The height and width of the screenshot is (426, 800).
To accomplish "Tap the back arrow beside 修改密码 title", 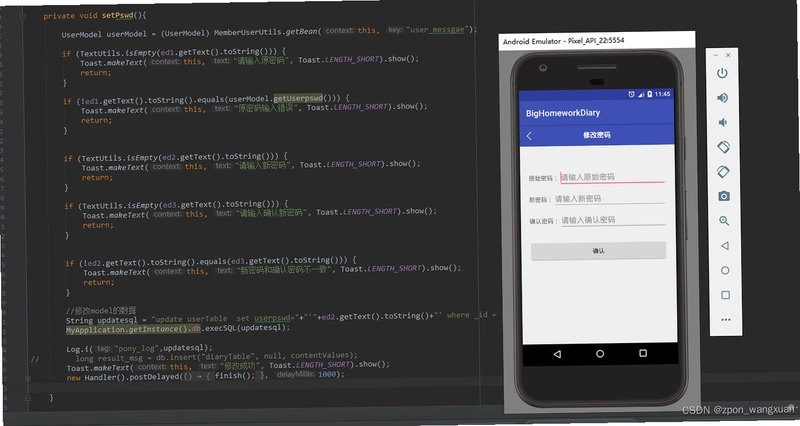I will tap(529, 136).
